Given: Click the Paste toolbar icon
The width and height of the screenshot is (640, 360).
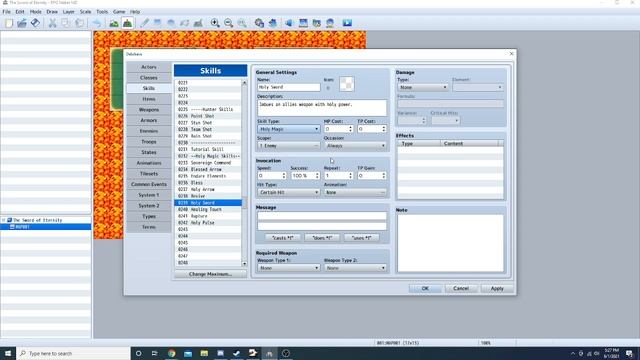Looking at the screenshot, I should (x=79, y=23).
